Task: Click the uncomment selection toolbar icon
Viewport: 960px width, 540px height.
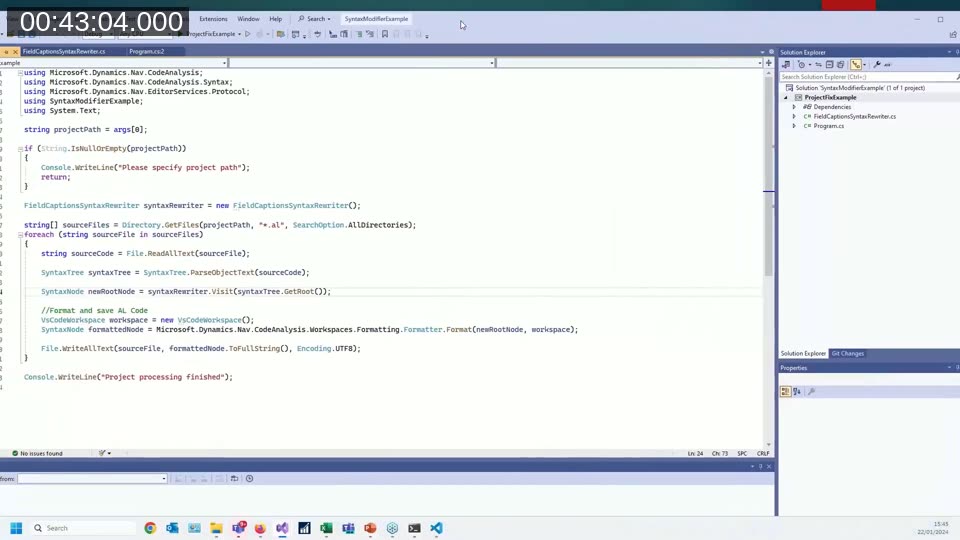Action: tap(370, 34)
